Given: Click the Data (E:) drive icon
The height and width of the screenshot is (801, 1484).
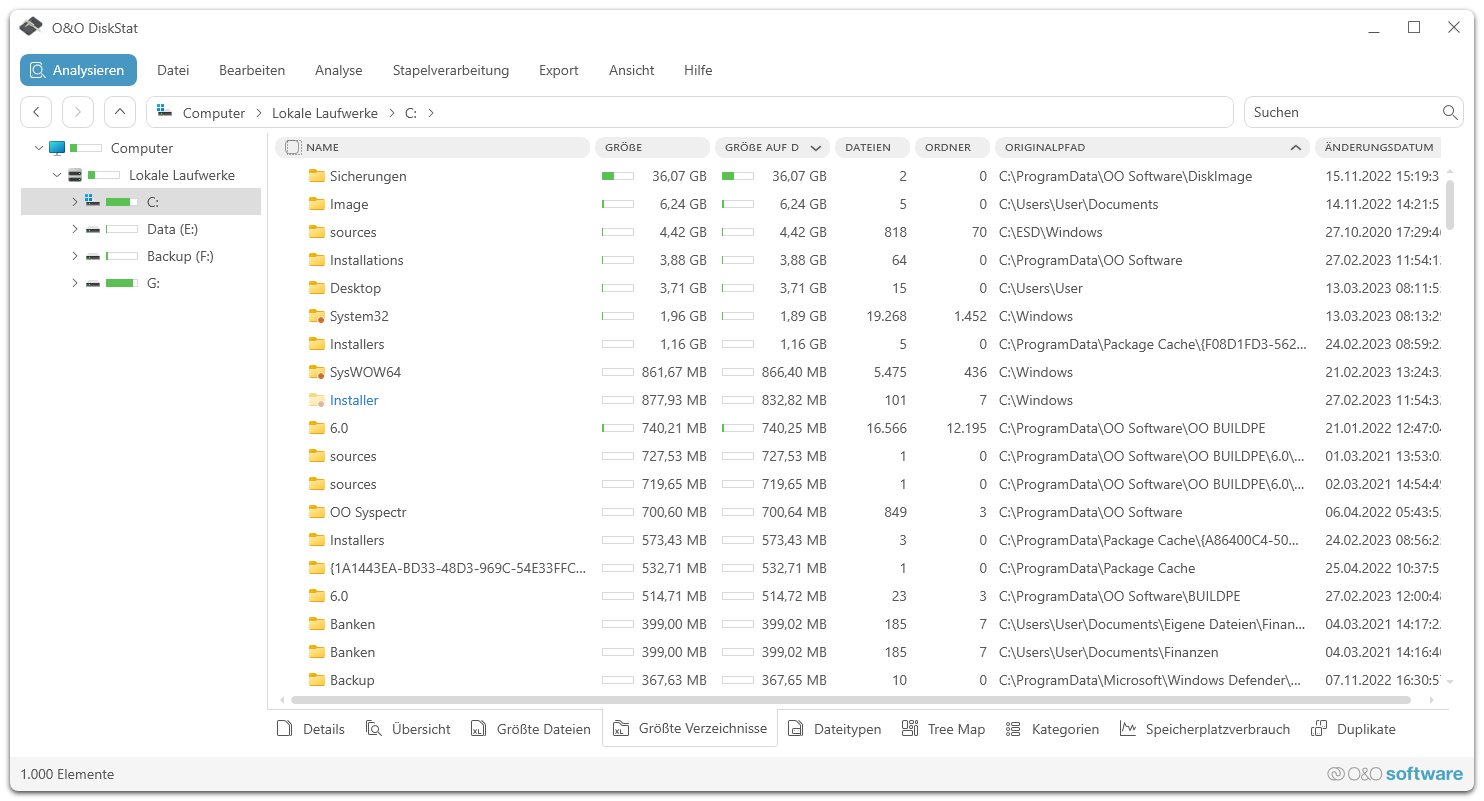Looking at the screenshot, I should [x=93, y=229].
